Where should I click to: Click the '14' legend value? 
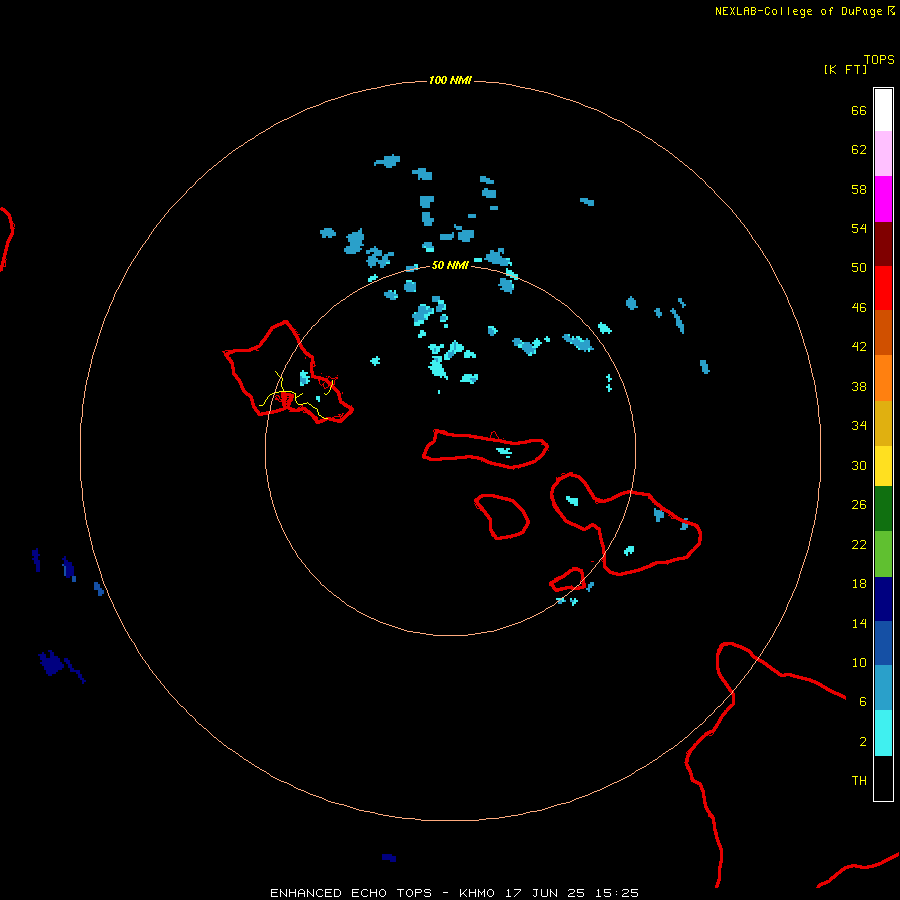(x=859, y=623)
